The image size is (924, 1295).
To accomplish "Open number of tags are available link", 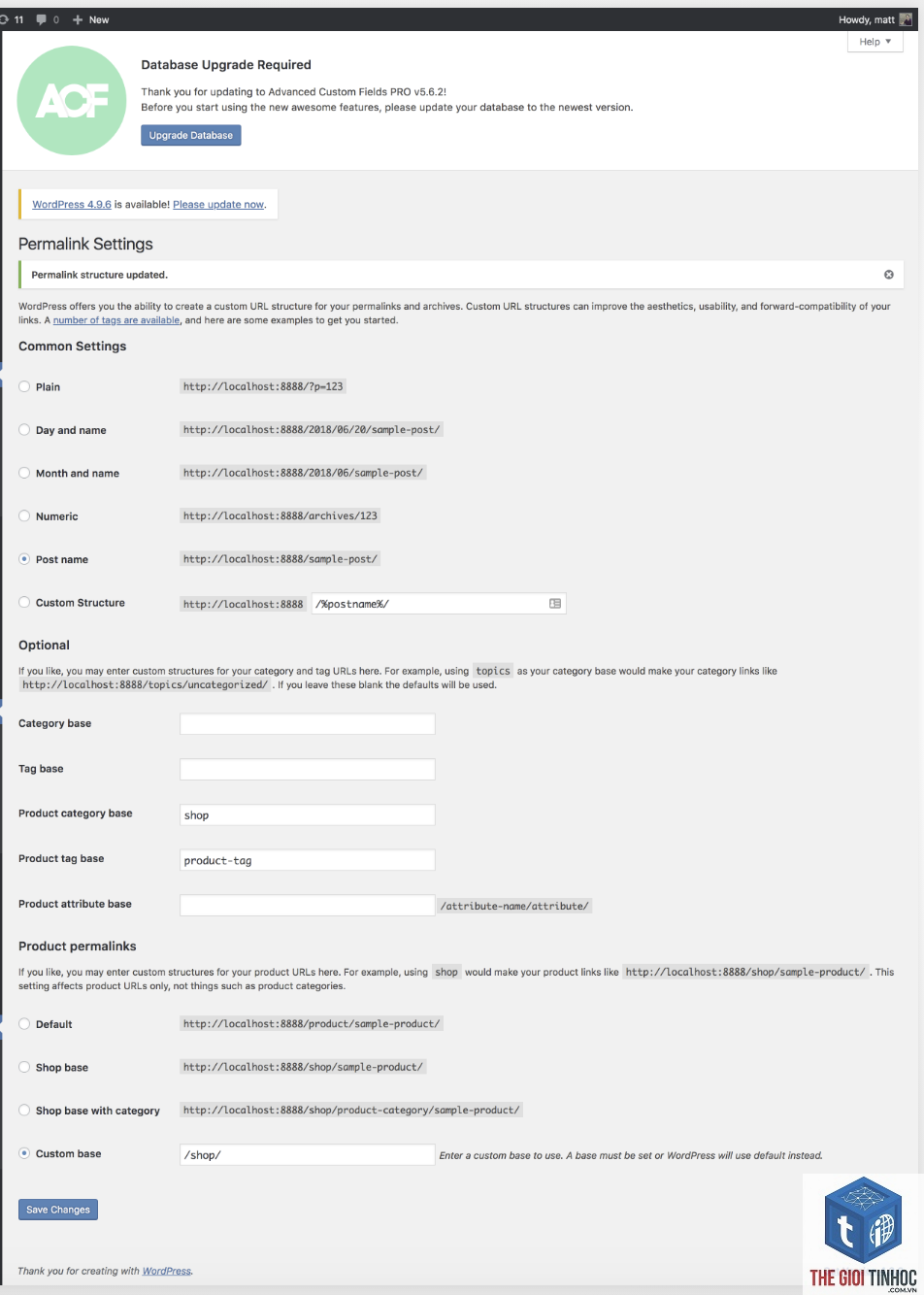I will [116, 320].
